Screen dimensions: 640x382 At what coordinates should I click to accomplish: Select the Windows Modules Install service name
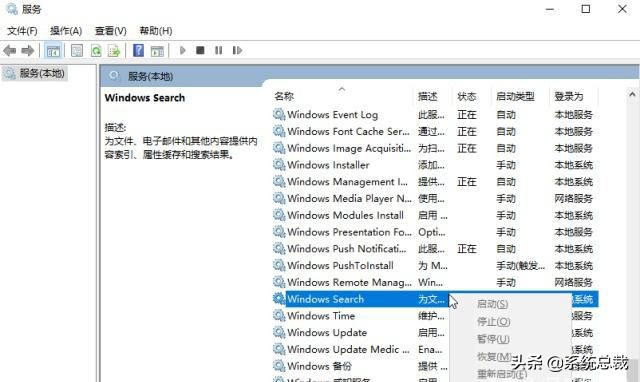(345, 215)
